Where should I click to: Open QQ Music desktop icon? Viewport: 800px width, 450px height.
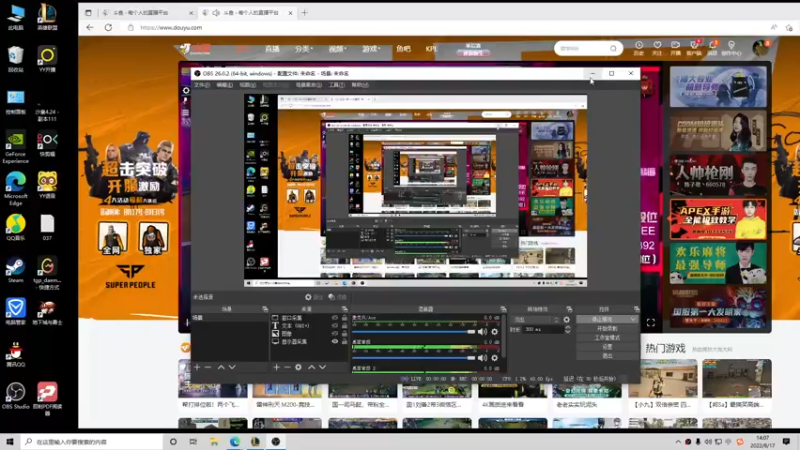15,228
